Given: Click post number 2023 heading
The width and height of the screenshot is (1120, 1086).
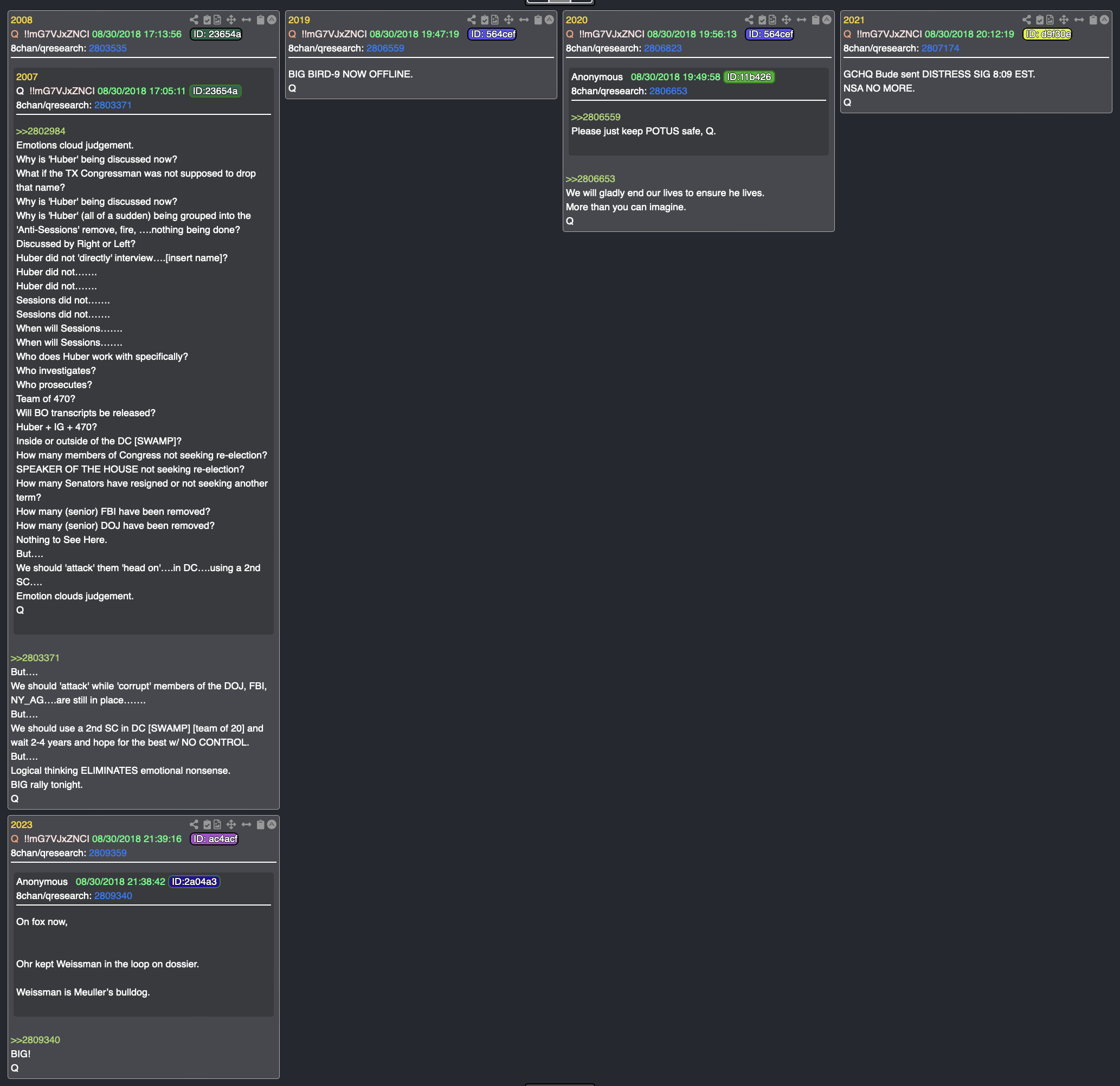Looking at the screenshot, I should [22, 824].
